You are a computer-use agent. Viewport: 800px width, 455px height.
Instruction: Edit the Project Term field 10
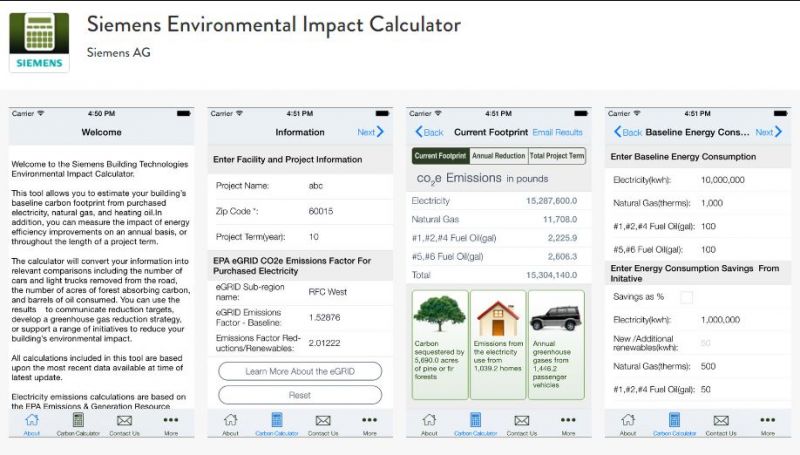point(314,237)
